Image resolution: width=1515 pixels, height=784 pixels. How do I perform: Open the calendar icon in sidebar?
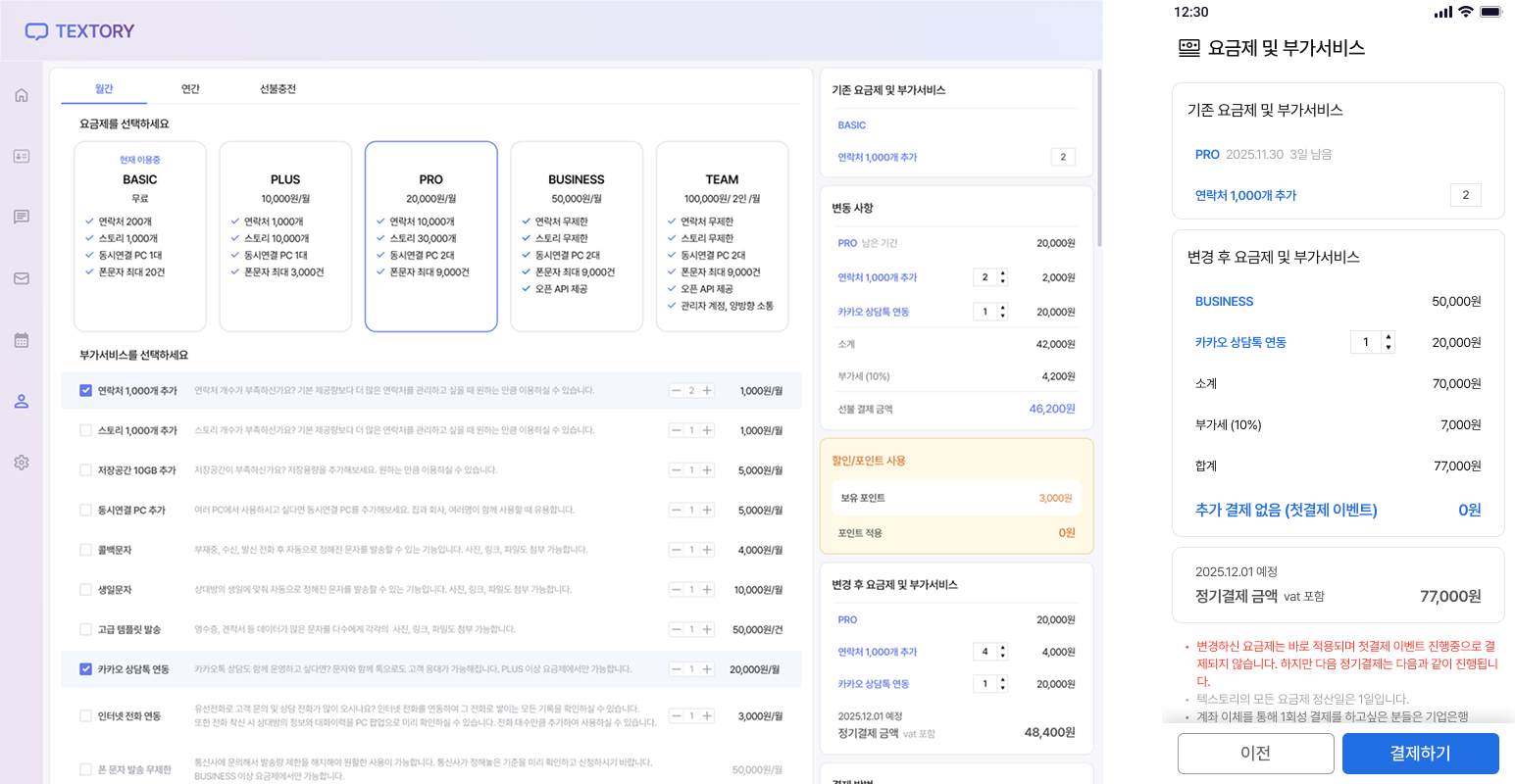coord(22,340)
